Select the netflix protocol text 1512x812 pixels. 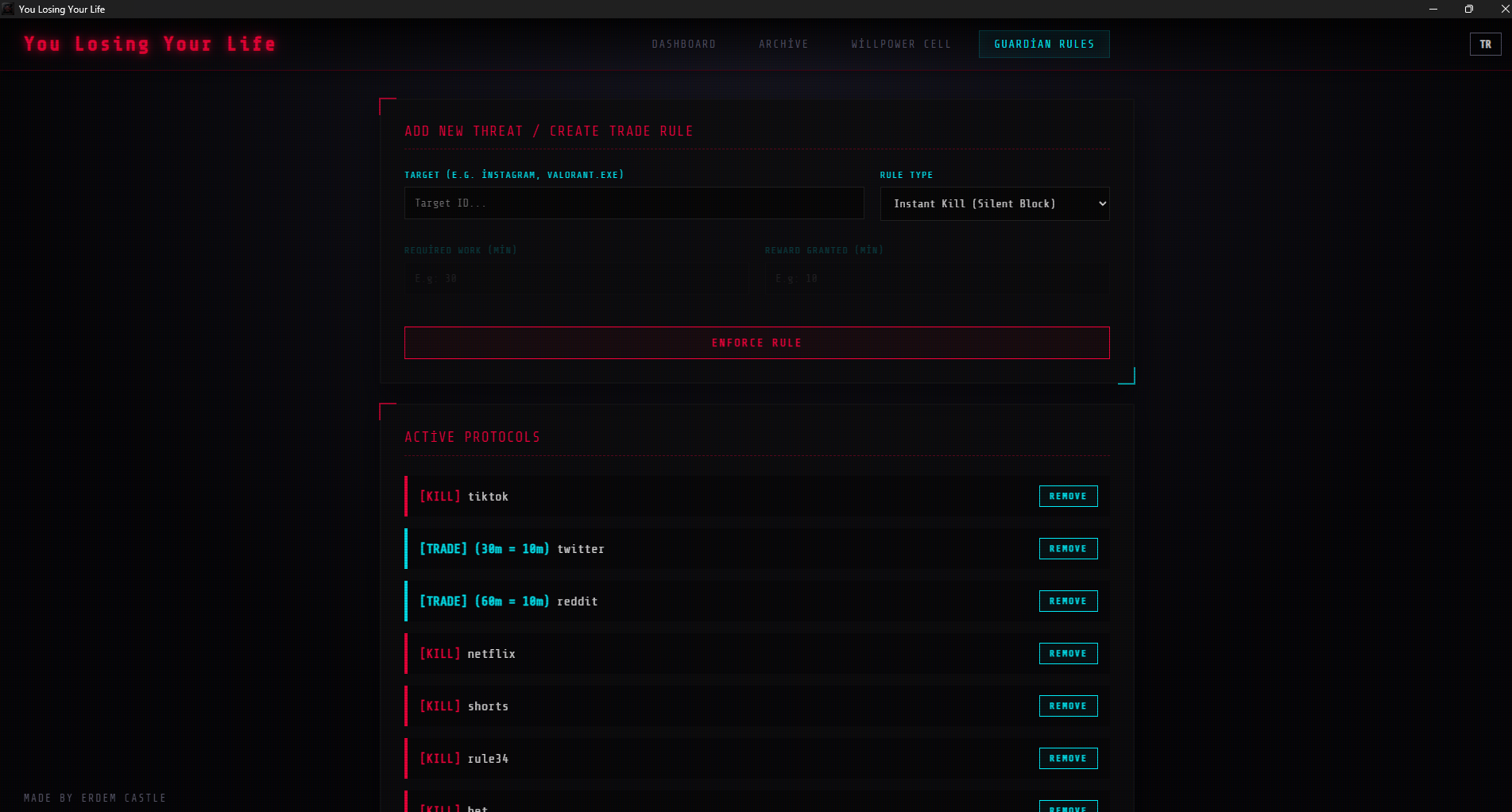tap(491, 654)
